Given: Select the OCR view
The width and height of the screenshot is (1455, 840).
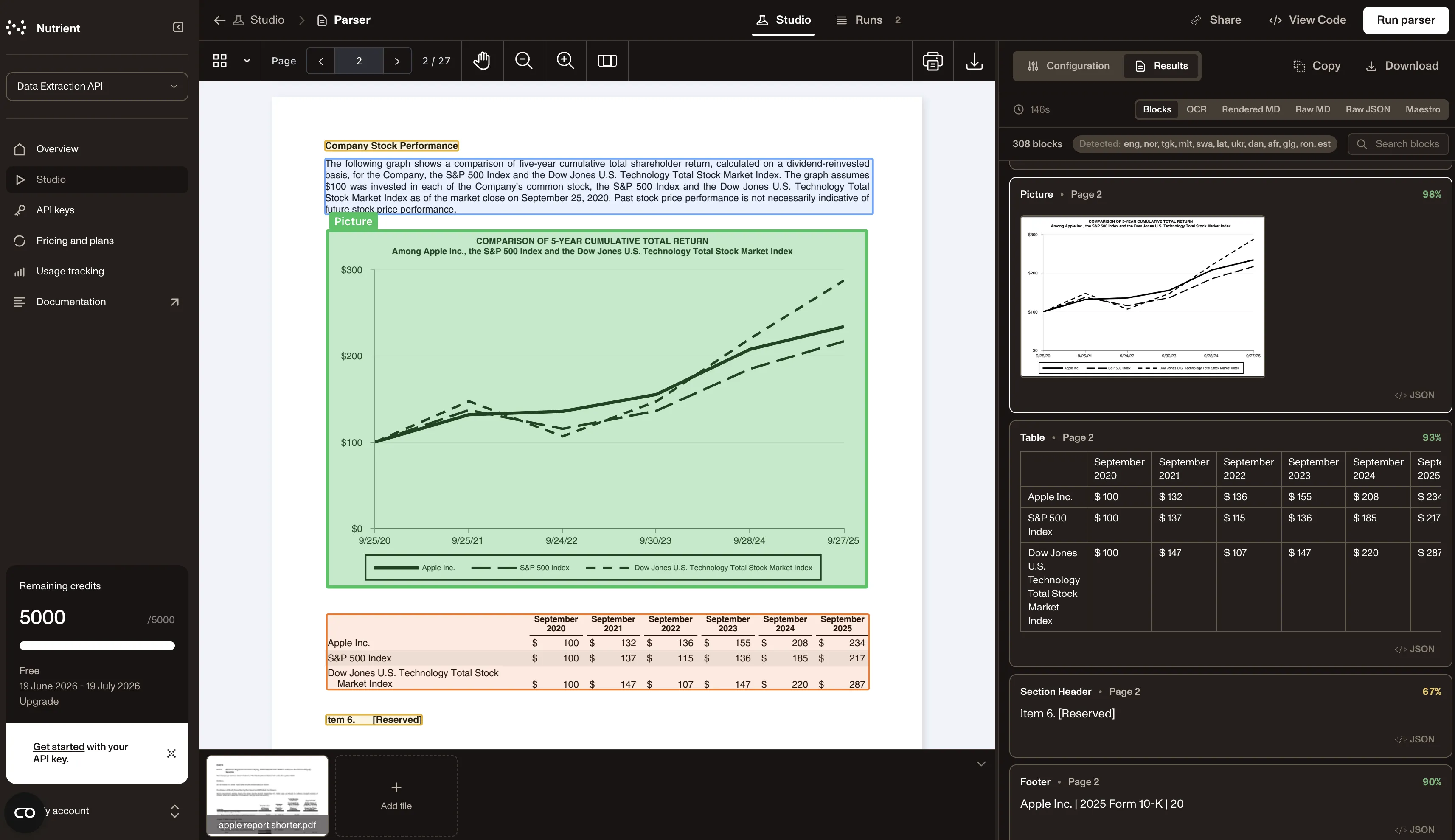Looking at the screenshot, I should pos(1196,109).
